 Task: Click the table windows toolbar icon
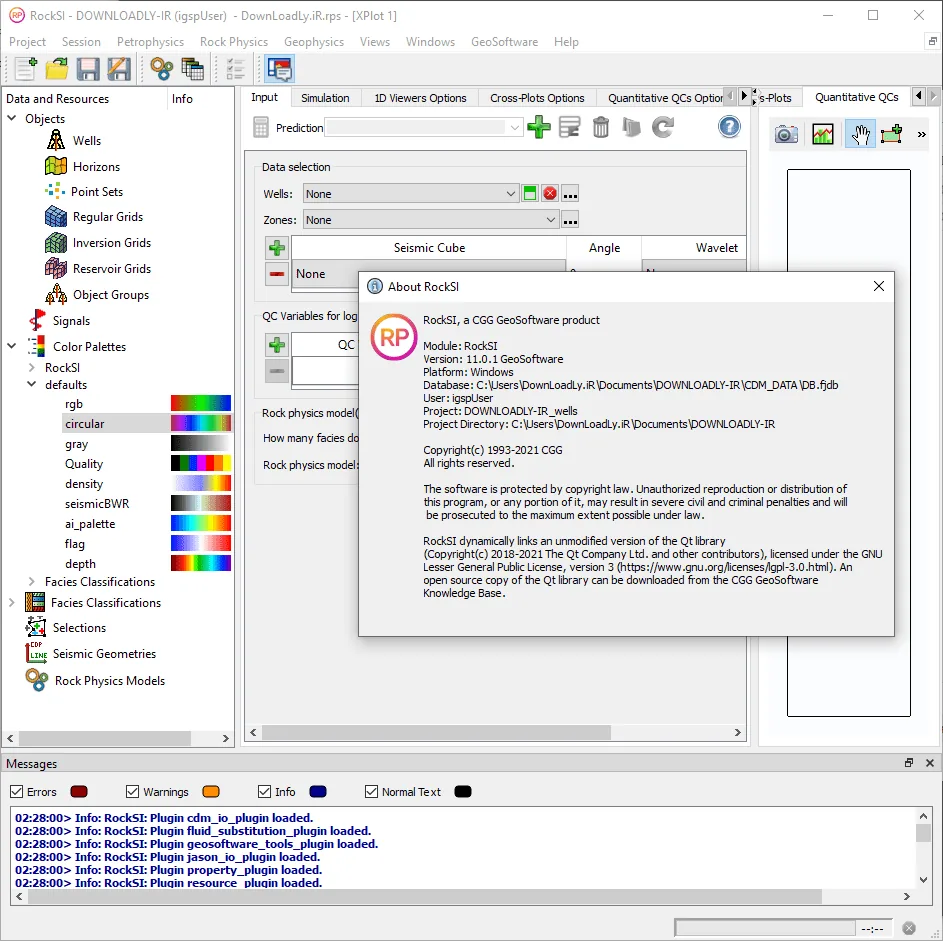[x=192, y=69]
